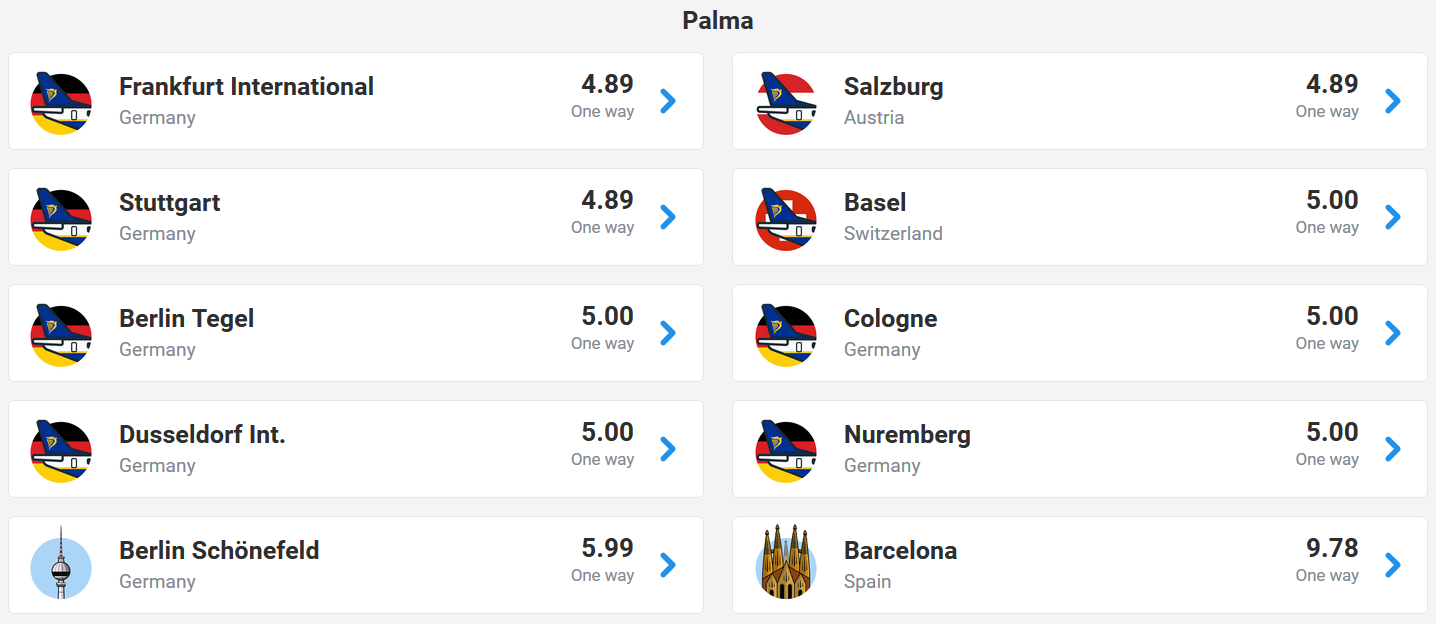The height and width of the screenshot is (624, 1436).
Task: Click the Basel Swiss flag plane icon
Action: pos(786,218)
